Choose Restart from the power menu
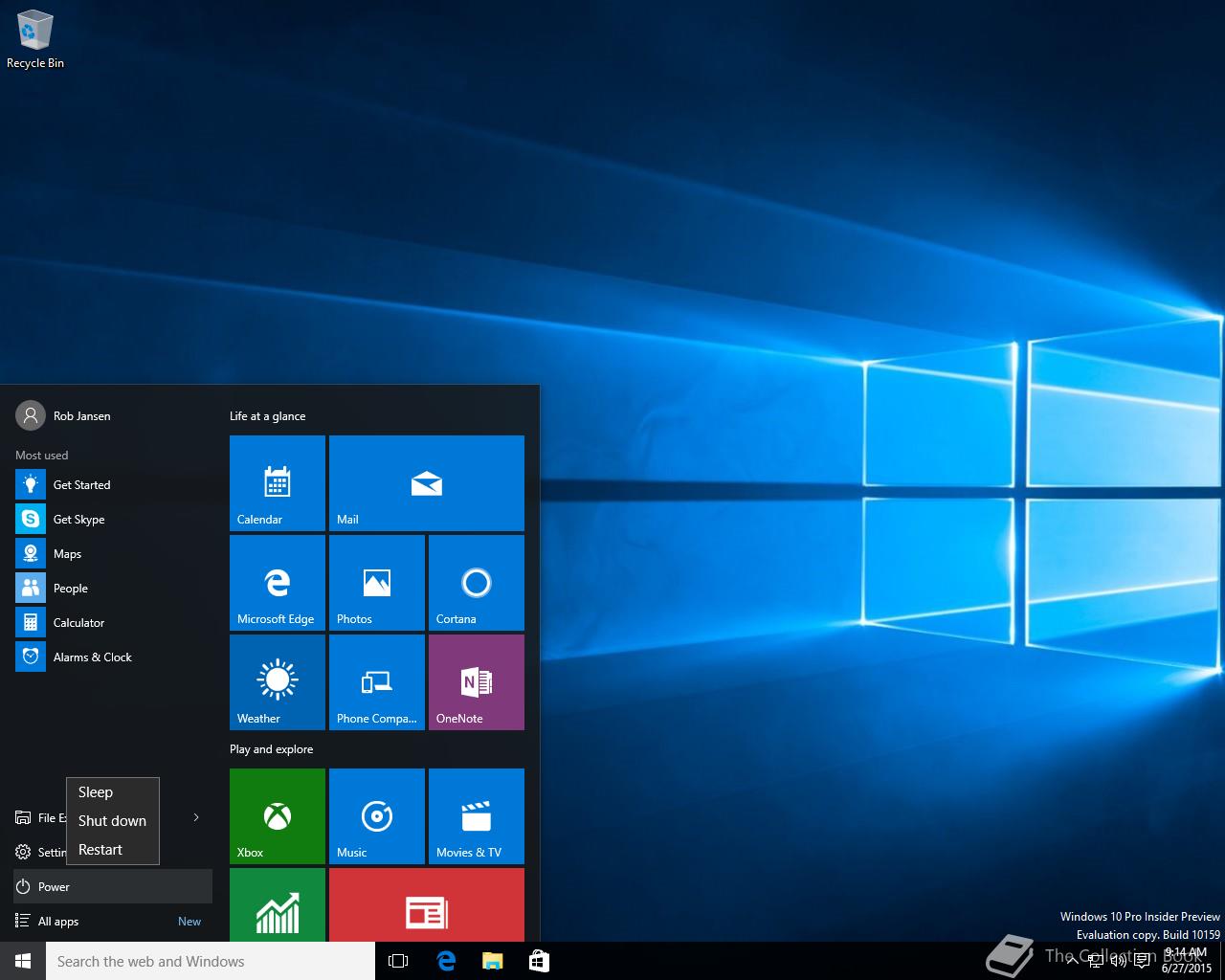Viewport: 1225px width, 980px height. [113, 850]
